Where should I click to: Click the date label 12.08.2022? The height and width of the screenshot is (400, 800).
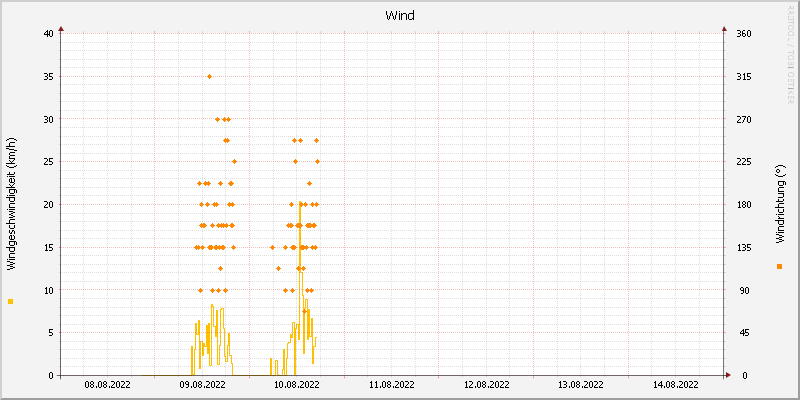click(x=486, y=385)
